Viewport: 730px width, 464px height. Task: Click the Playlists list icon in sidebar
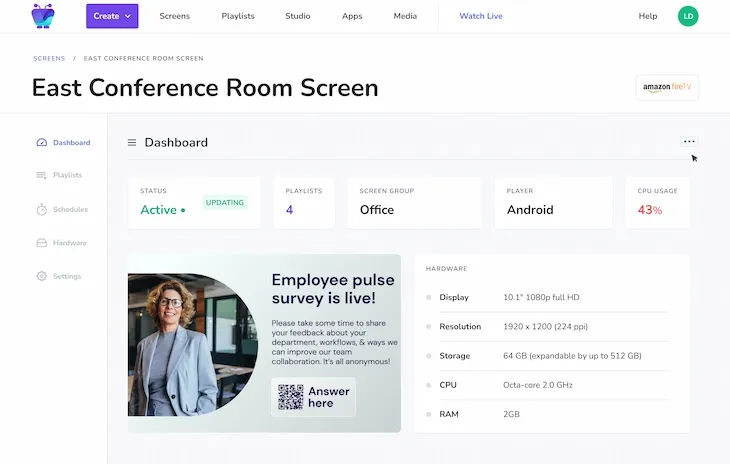tap(41, 175)
